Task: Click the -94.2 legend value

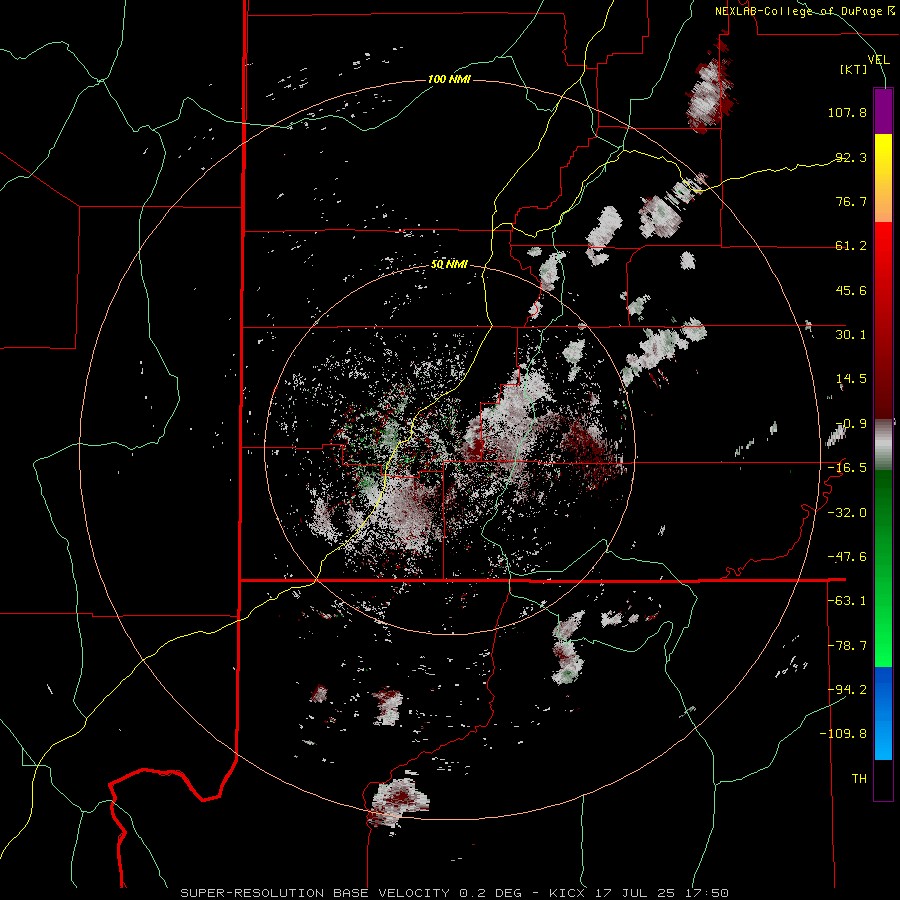Action: (847, 689)
